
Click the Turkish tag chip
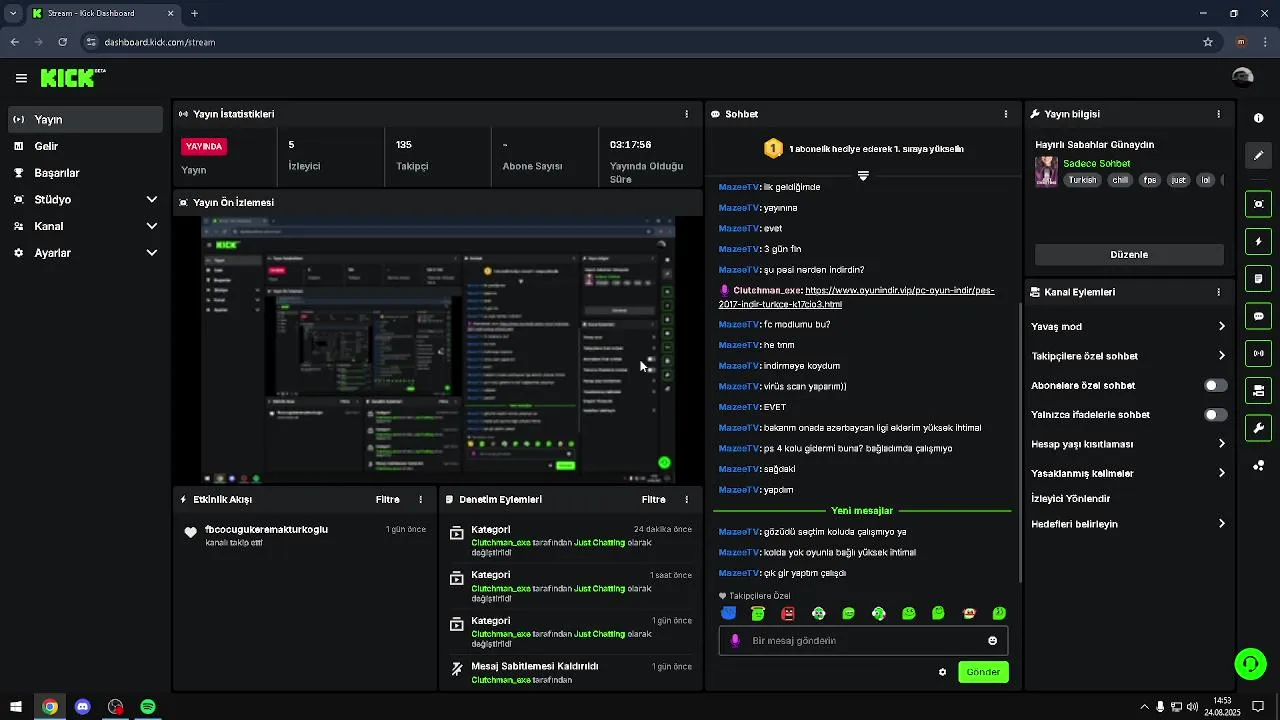(1082, 181)
